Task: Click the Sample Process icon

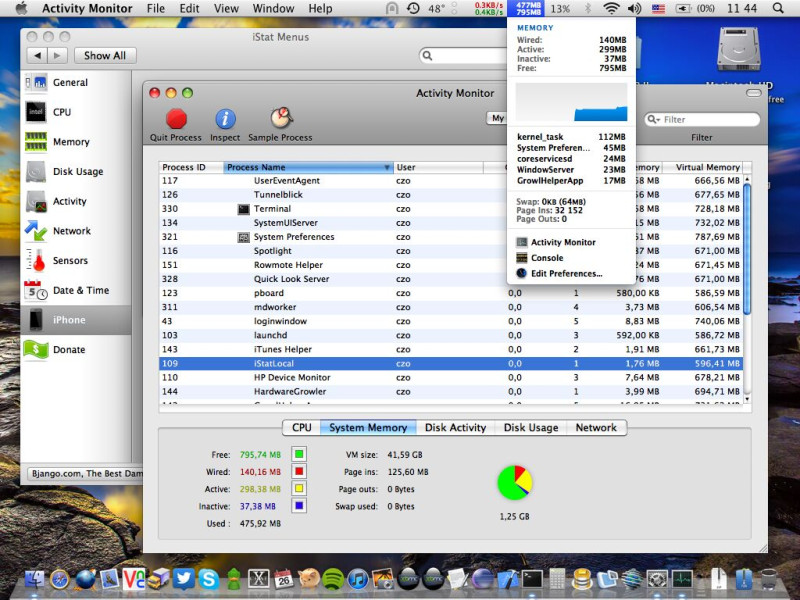Action: 281,118
